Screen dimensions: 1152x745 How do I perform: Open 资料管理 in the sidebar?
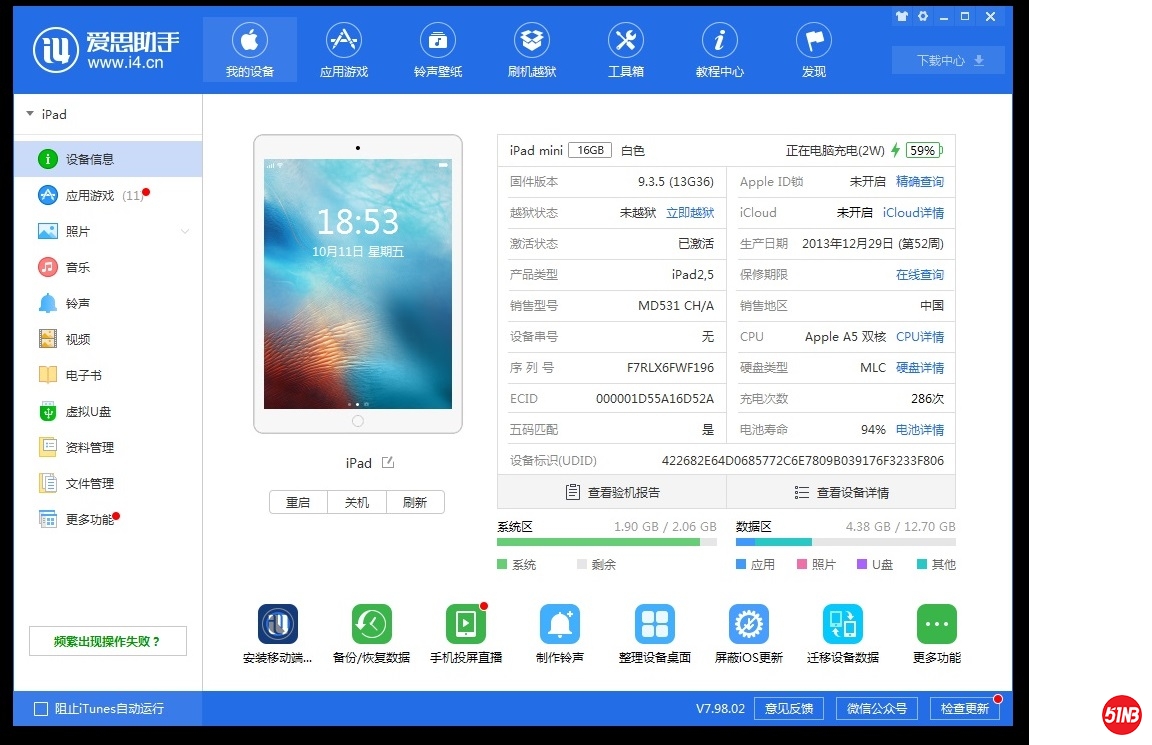point(108,447)
